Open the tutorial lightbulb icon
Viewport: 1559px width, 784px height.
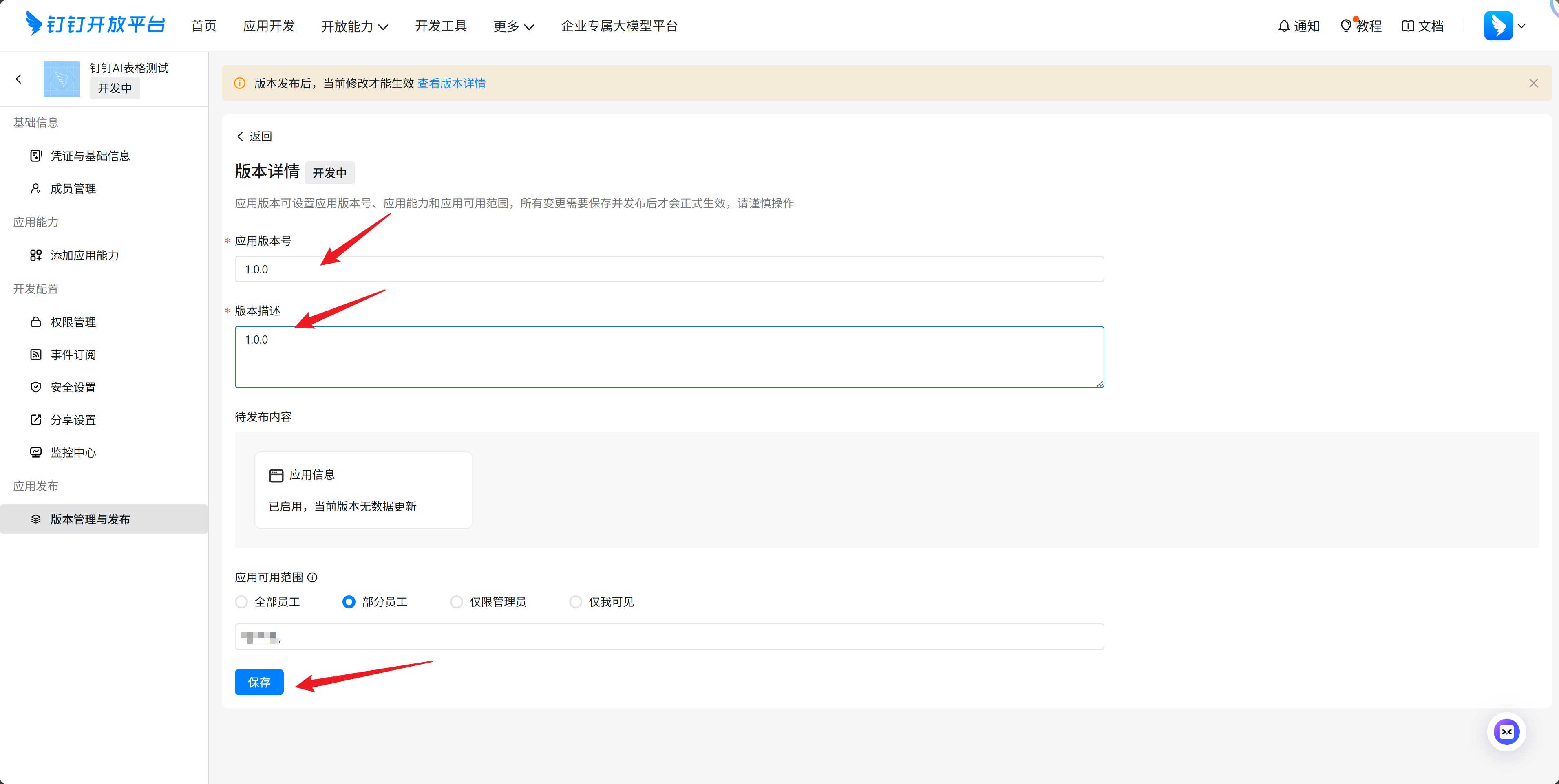point(1345,26)
